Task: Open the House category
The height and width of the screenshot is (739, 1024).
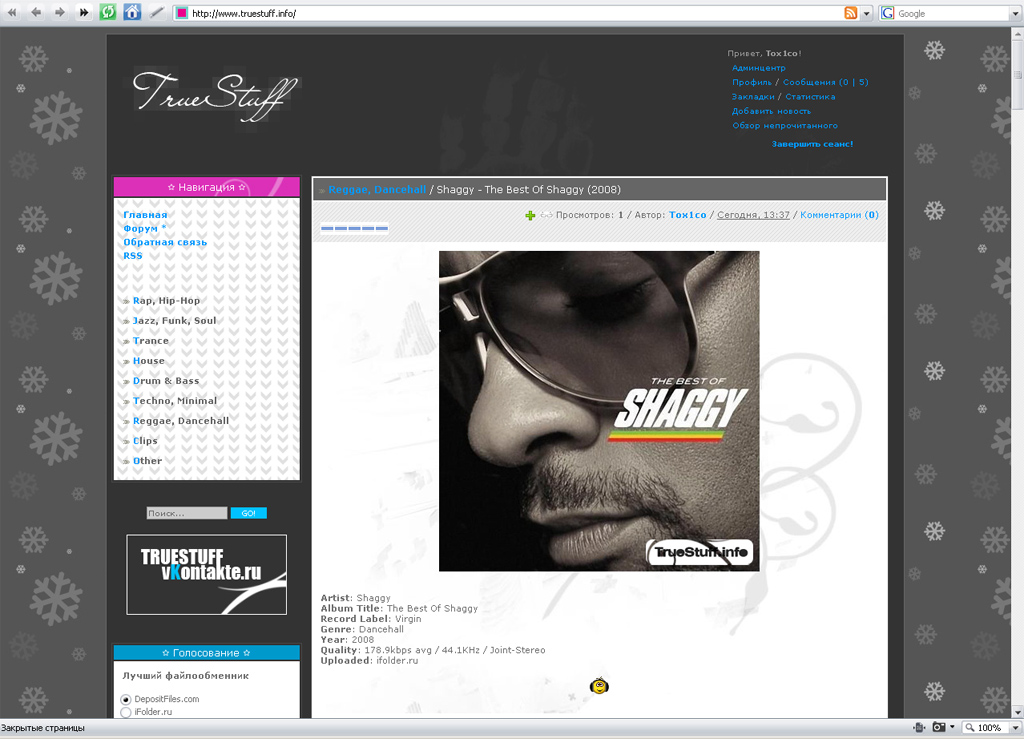Action: (x=148, y=361)
